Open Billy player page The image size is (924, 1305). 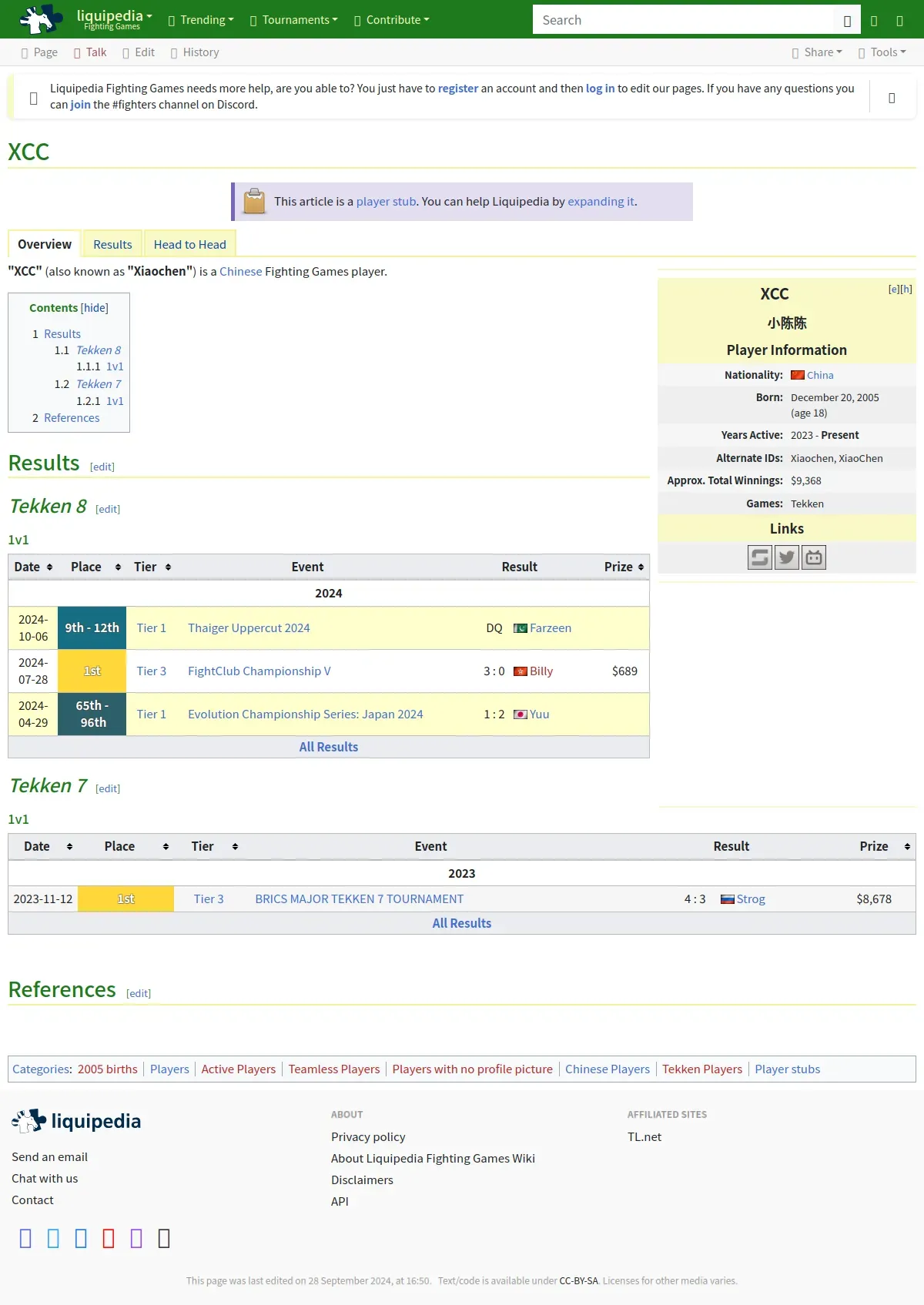541,671
